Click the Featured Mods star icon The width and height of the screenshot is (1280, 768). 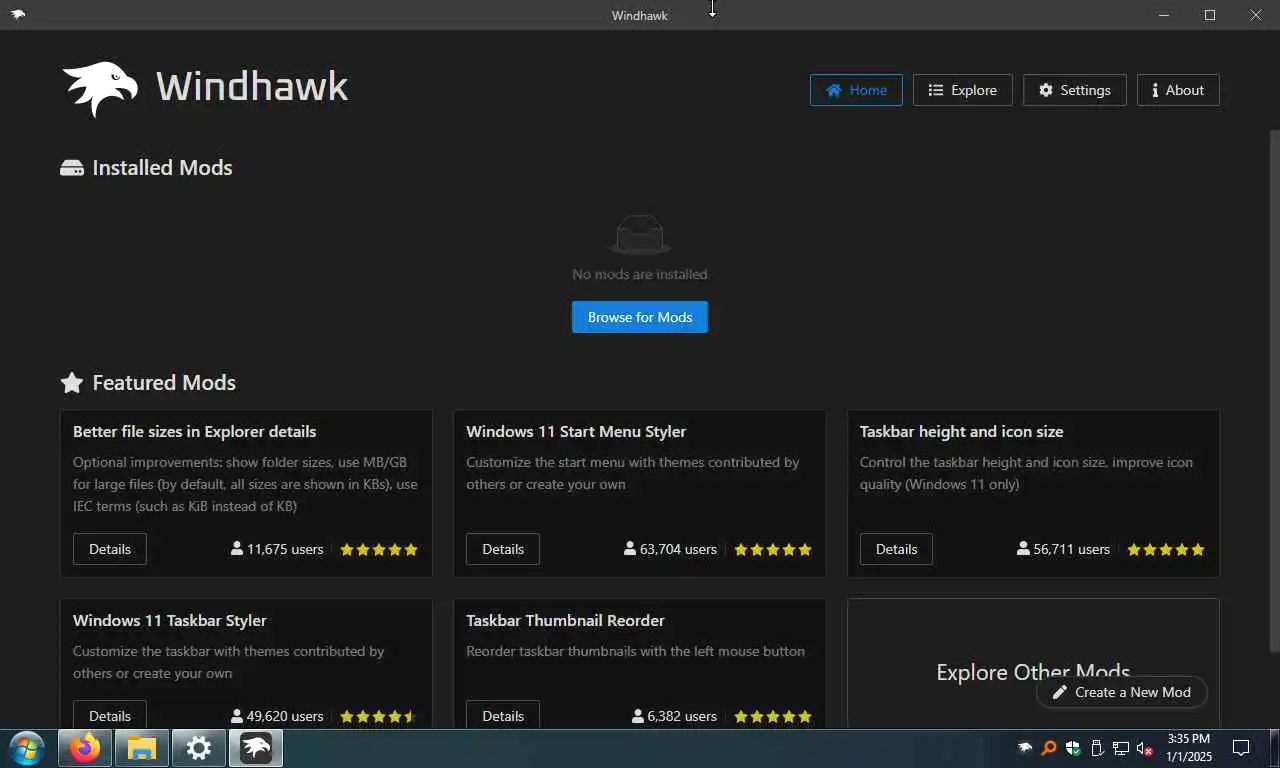click(72, 383)
